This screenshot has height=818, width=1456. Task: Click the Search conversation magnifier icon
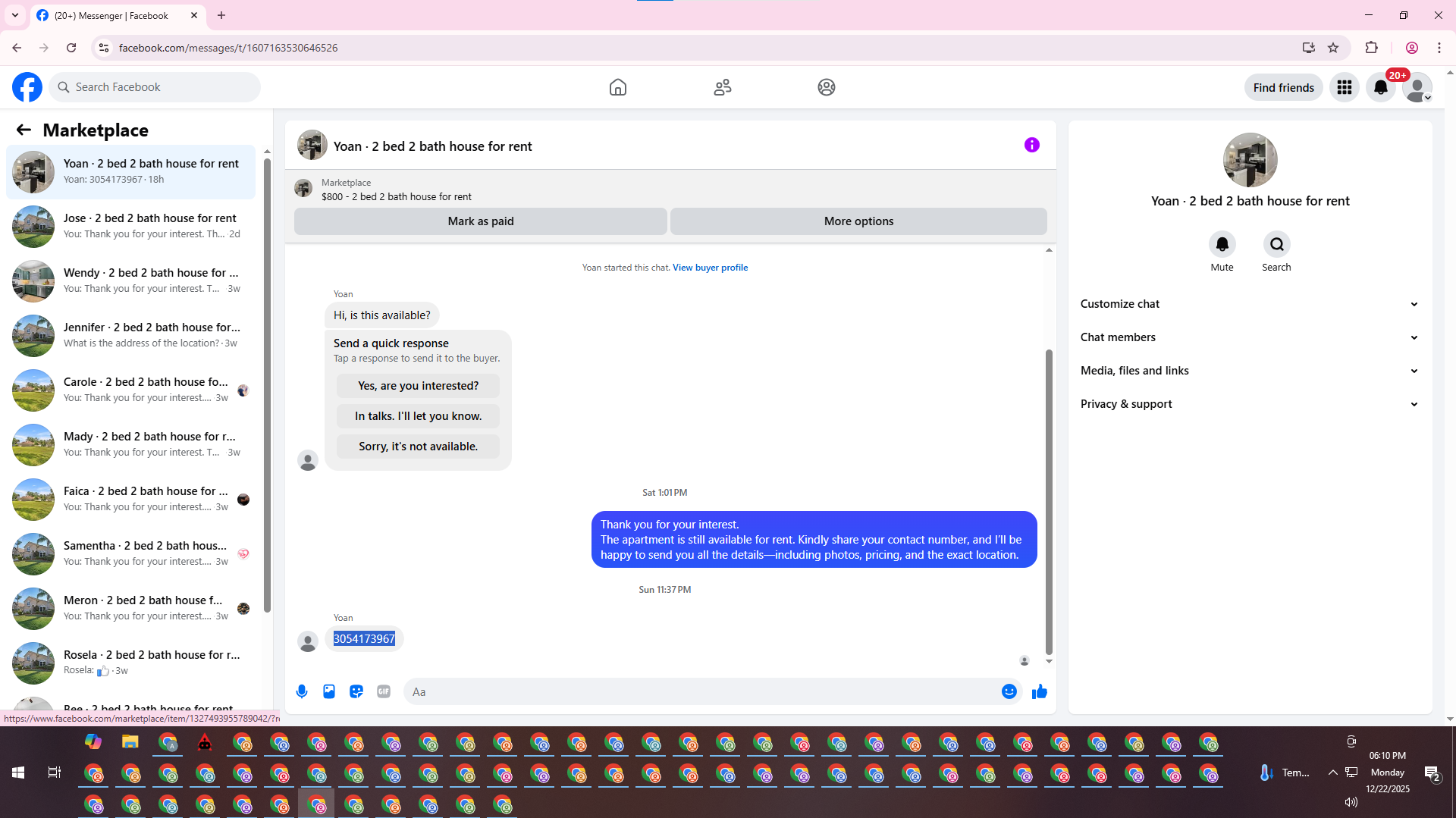click(1277, 244)
